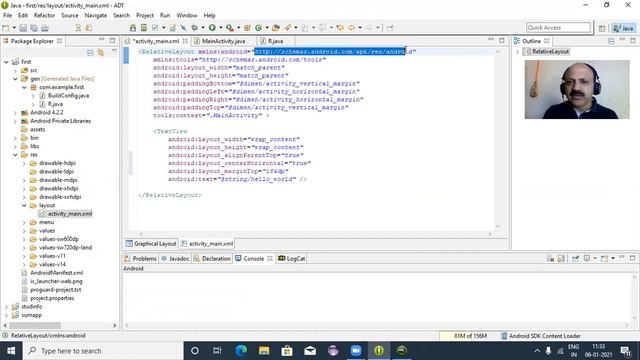Open the Window menu
Image resolution: width=640 pixels, height=360 pixels.
pyautogui.click(x=187, y=15)
